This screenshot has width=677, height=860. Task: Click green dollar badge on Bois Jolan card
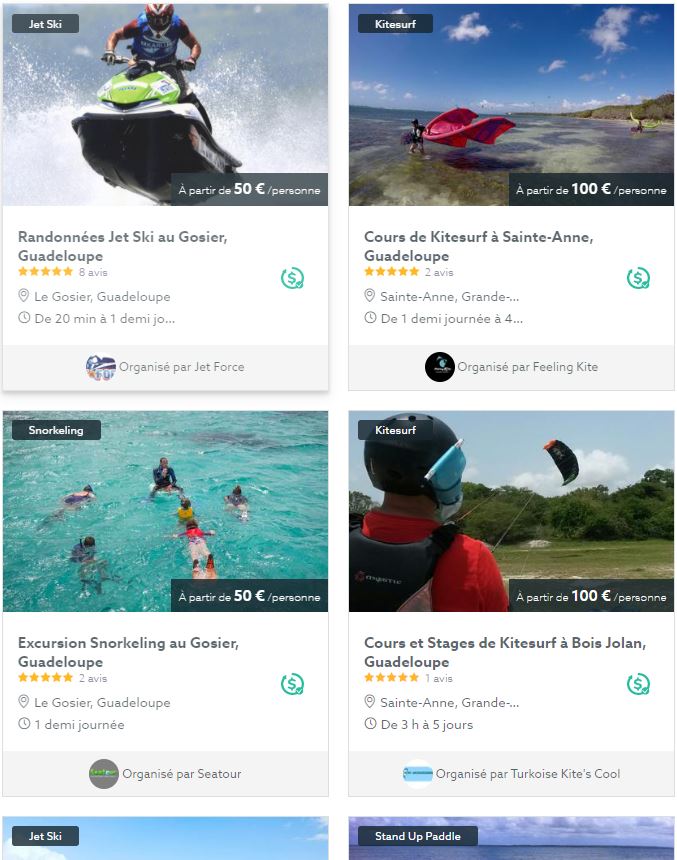[x=638, y=684]
